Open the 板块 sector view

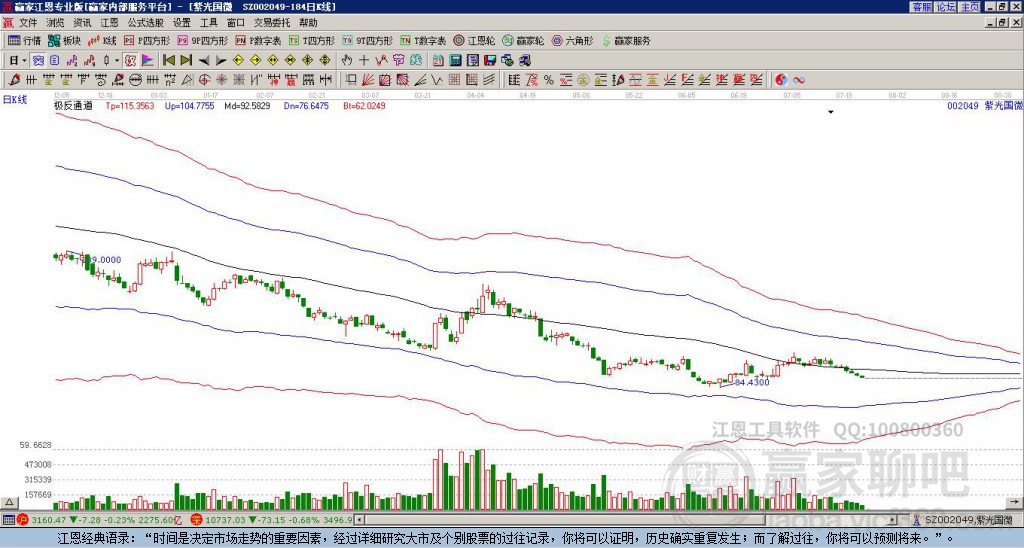pyautogui.click(x=65, y=40)
